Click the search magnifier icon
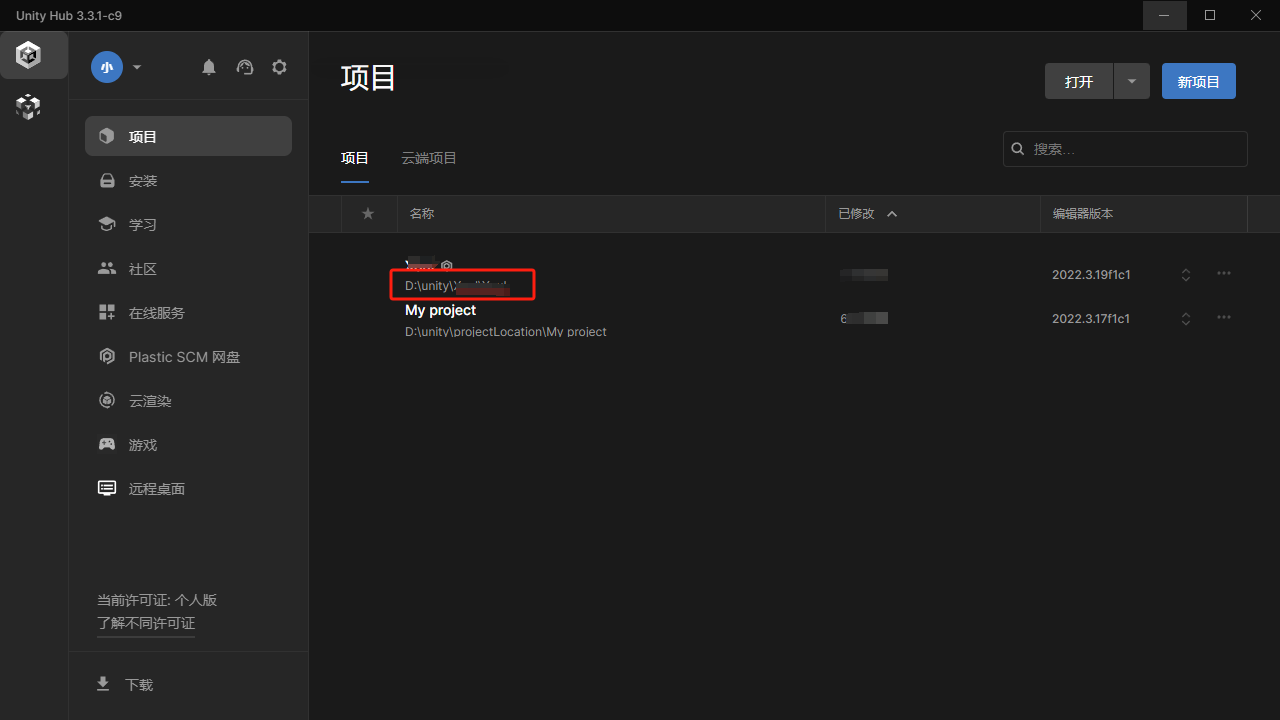The image size is (1280, 720). click(1018, 149)
